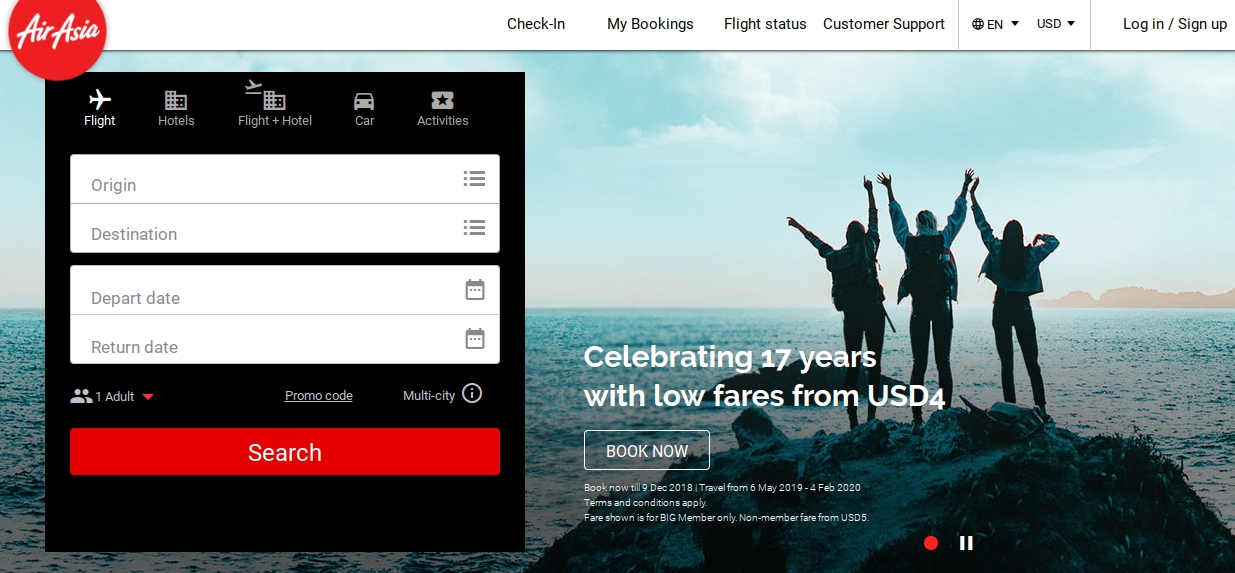This screenshot has height=573, width=1235.
Task: Expand the EN language dropdown
Action: 996,24
